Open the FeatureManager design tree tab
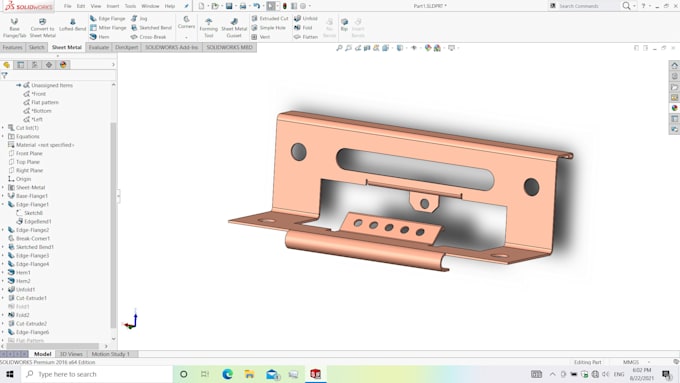Image resolution: width=680 pixels, height=383 pixels. [7, 65]
